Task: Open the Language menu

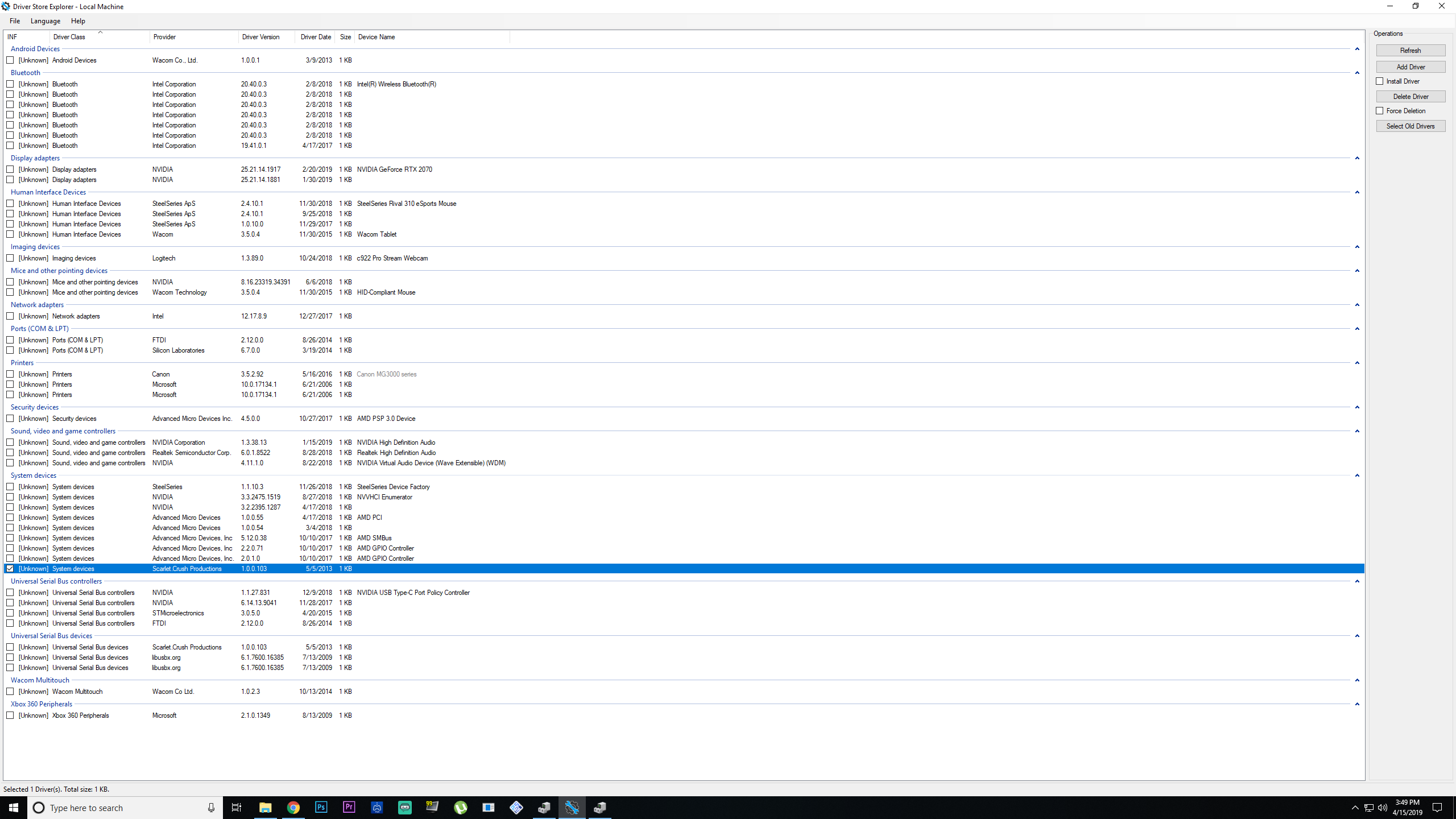Action: (x=45, y=21)
